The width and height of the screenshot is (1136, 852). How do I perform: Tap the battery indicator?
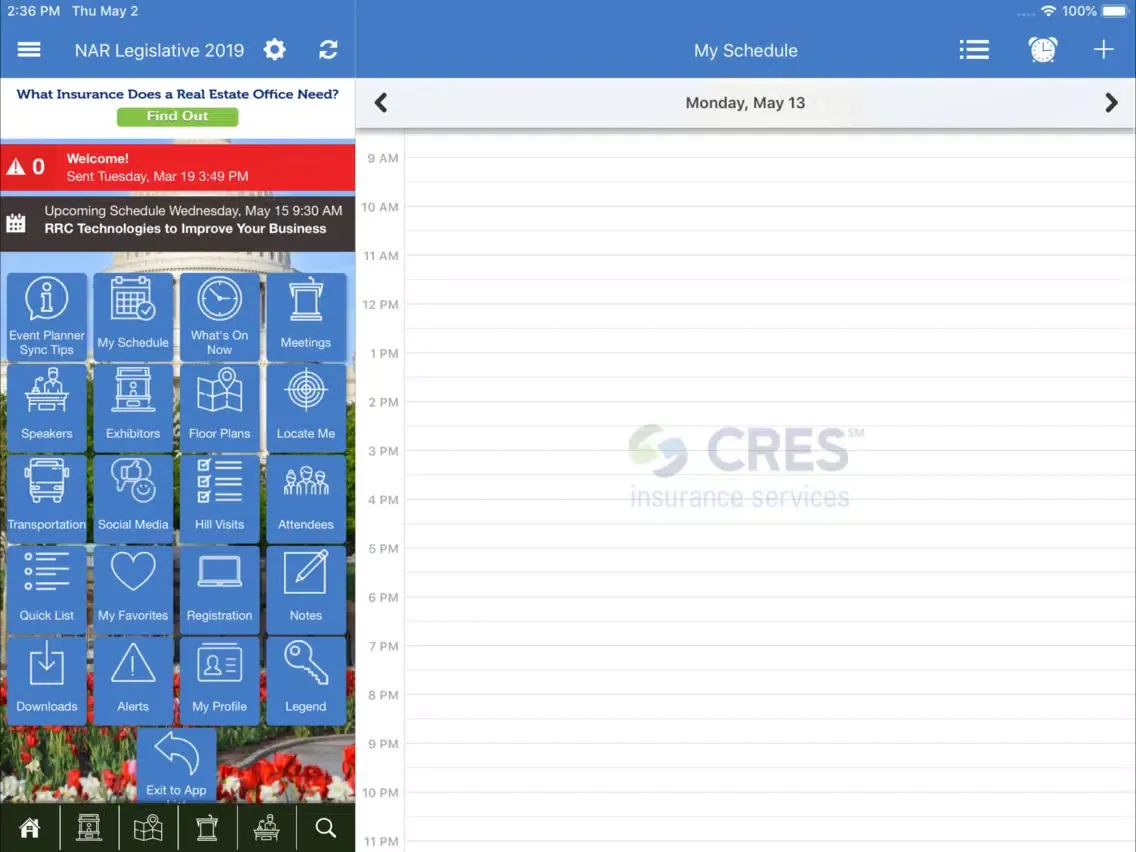pyautogui.click(x=1114, y=11)
